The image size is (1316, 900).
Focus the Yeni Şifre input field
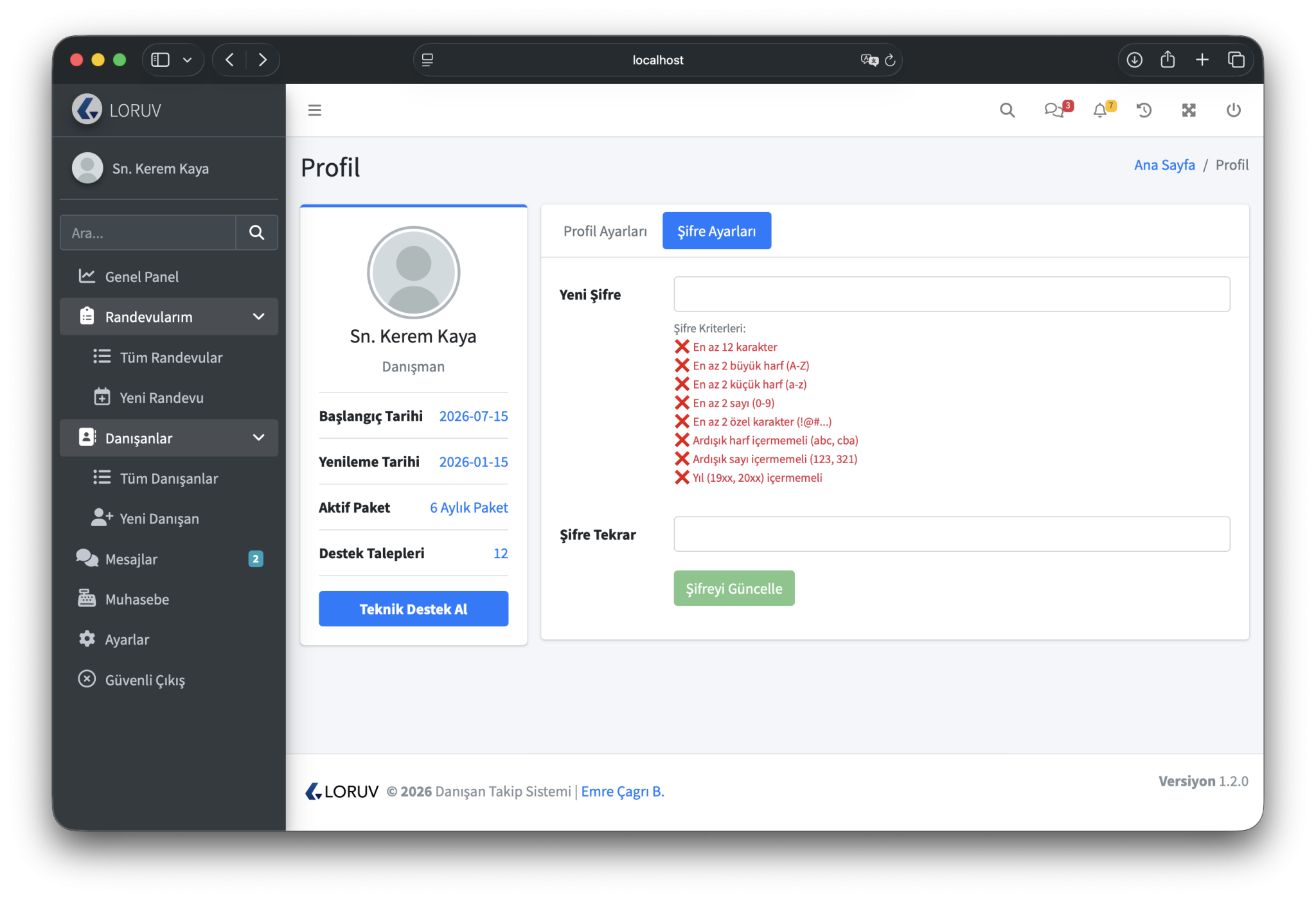point(951,294)
